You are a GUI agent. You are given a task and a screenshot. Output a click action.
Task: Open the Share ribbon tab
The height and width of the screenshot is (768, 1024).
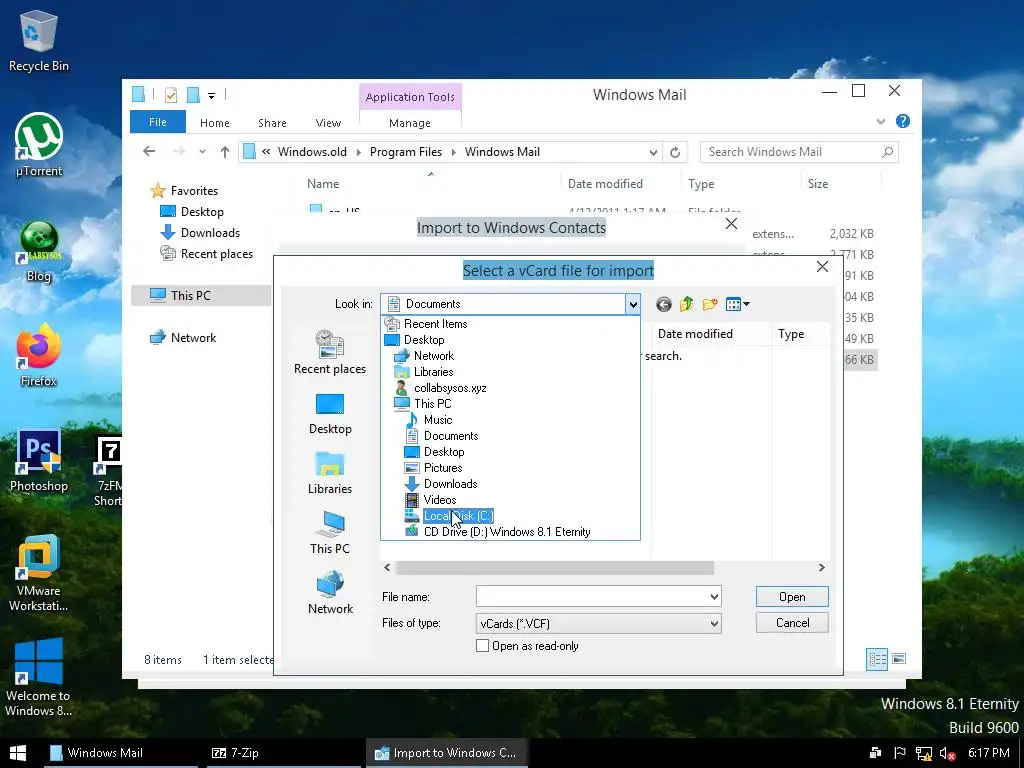pos(272,123)
